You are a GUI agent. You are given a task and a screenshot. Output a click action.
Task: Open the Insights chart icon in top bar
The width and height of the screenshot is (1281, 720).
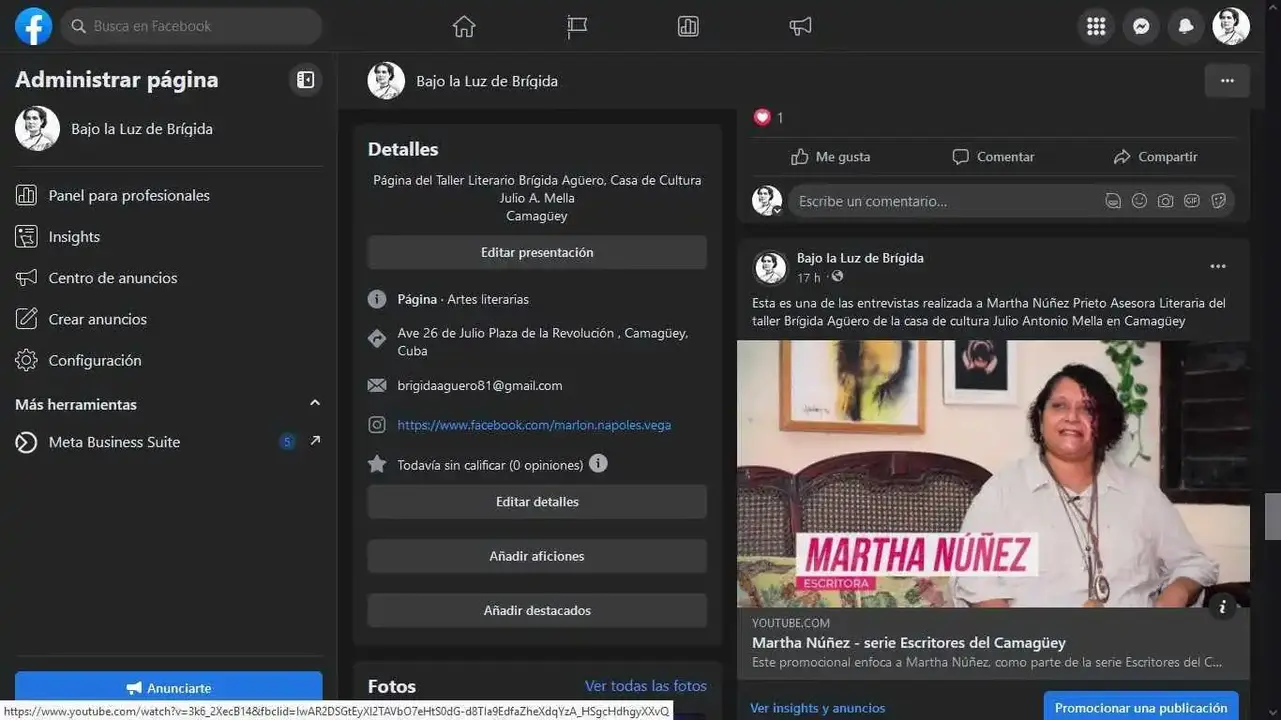point(688,27)
